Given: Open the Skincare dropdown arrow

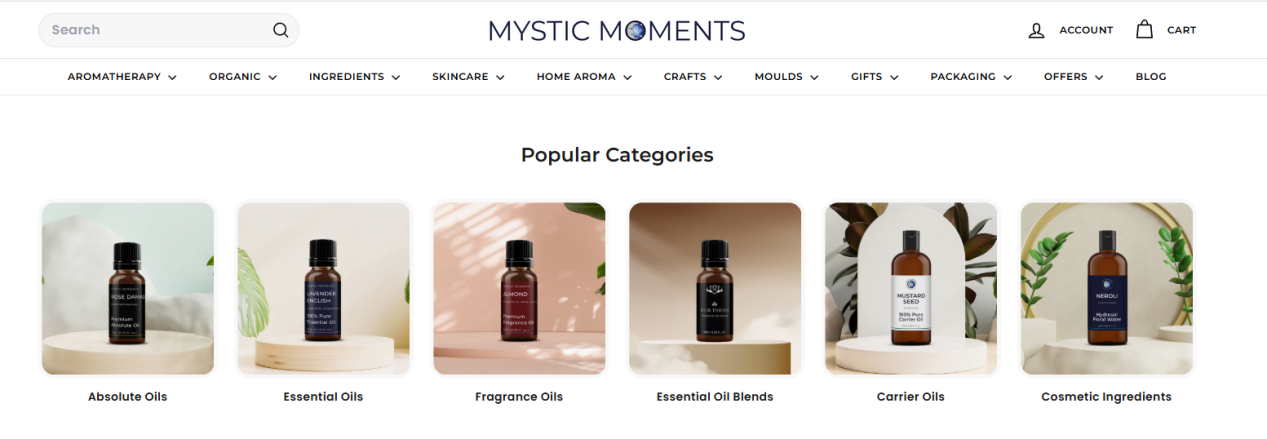Looking at the screenshot, I should click(x=500, y=77).
